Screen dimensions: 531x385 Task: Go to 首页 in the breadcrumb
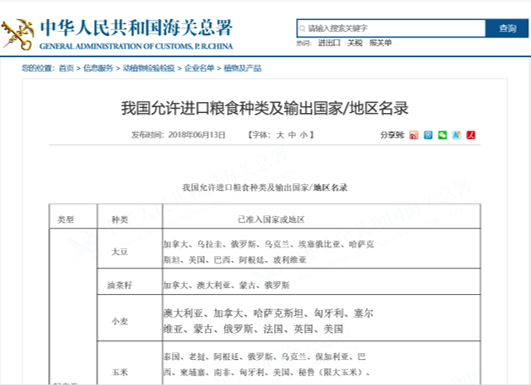click(x=66, y=68)
